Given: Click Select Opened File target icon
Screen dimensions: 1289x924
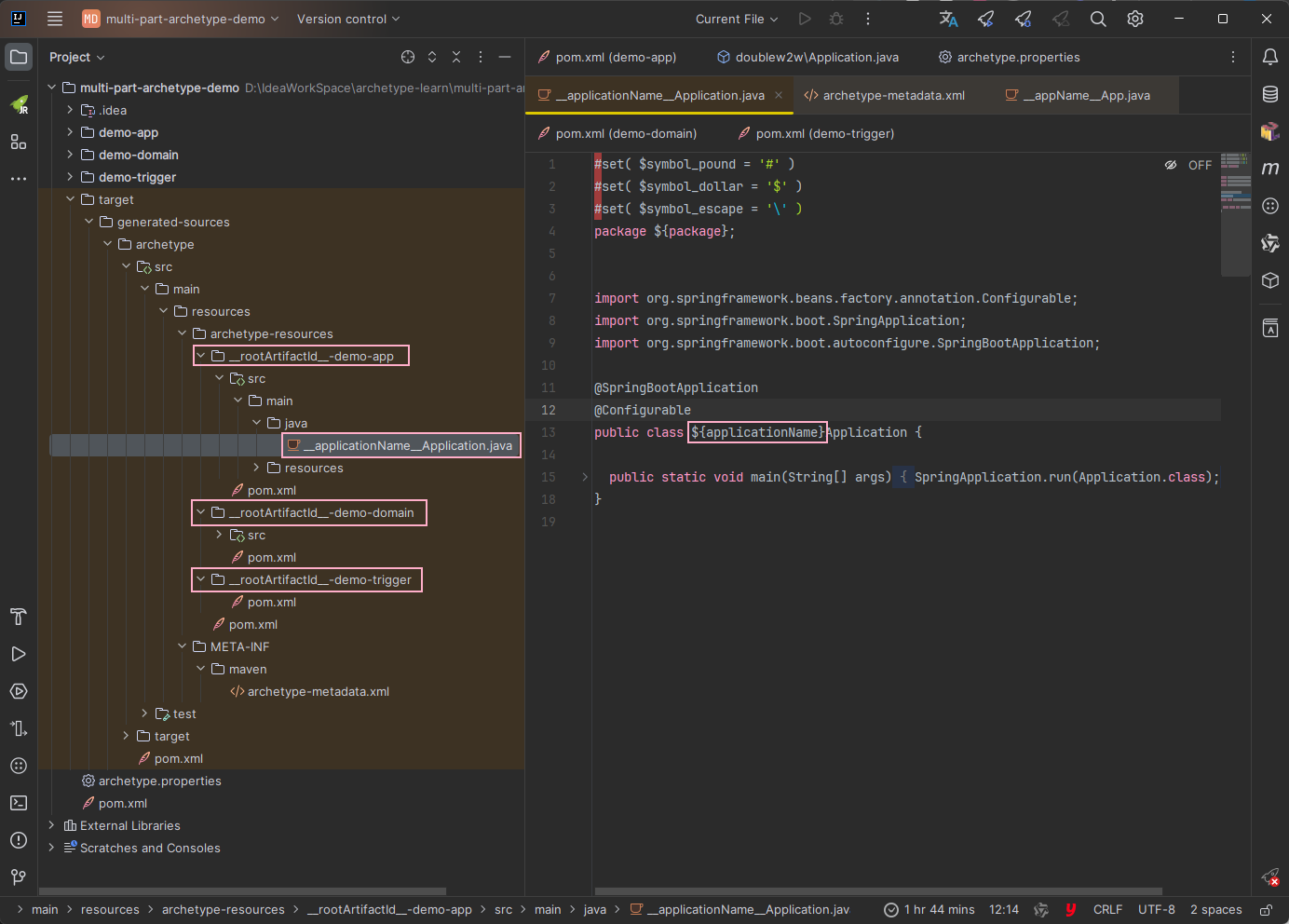Looking at the screenshot, I should pyautogui.click(x=408, y=57).
